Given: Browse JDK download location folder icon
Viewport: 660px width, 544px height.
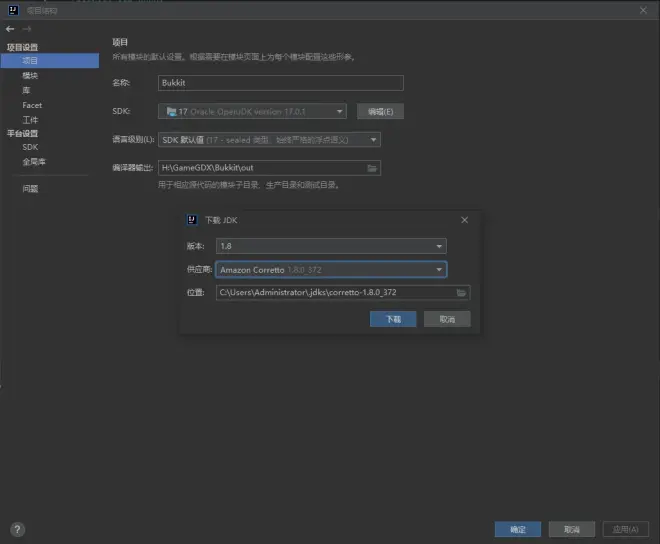Looking at the screenshot, I should pyautogui.click(x=461, y=293).
